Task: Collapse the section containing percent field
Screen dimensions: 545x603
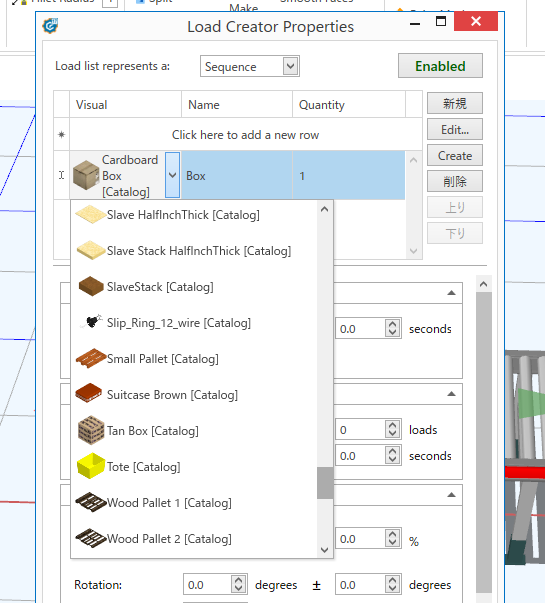Action: [451, 495]
